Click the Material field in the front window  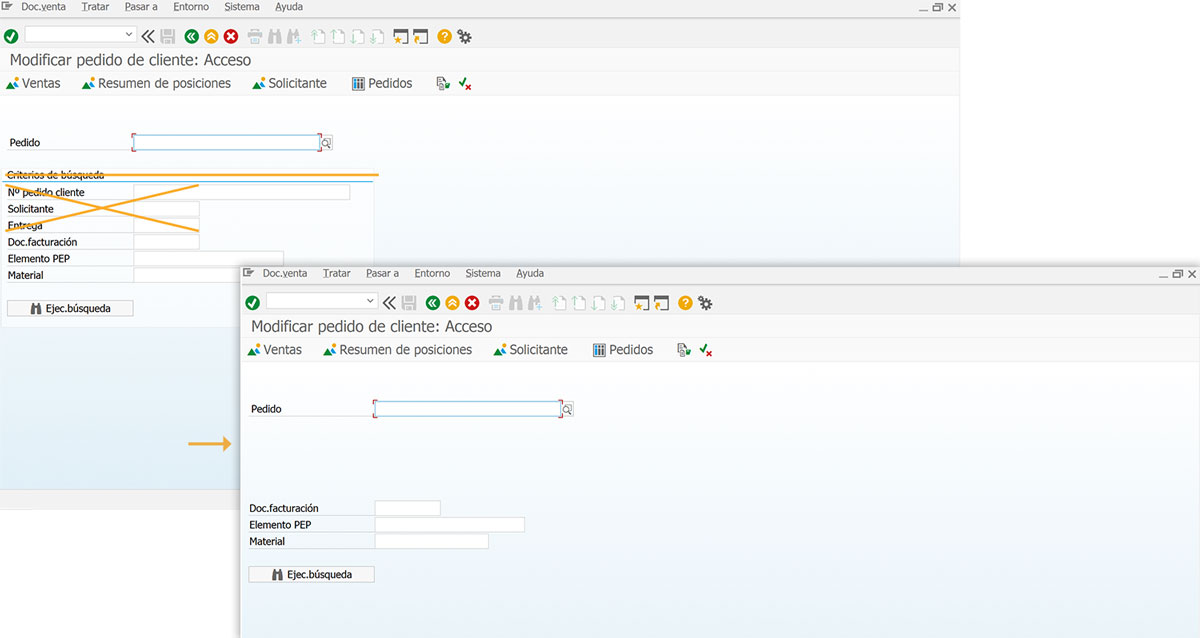[431, 542]
